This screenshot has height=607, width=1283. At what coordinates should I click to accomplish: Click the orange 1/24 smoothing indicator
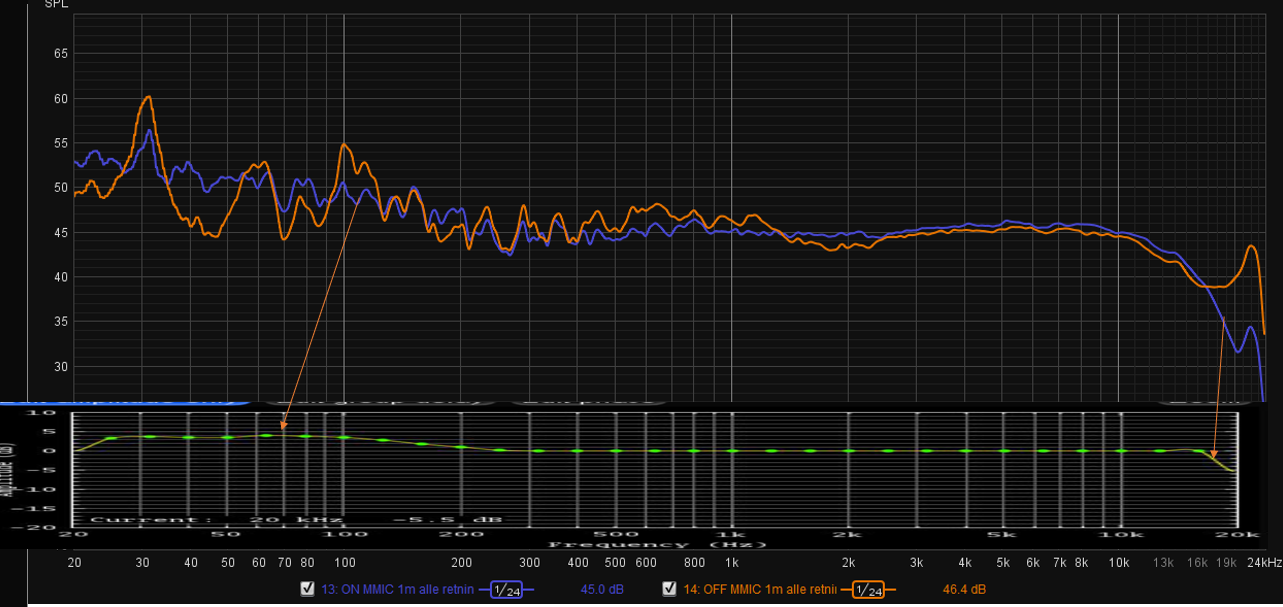tap(867, 590)
